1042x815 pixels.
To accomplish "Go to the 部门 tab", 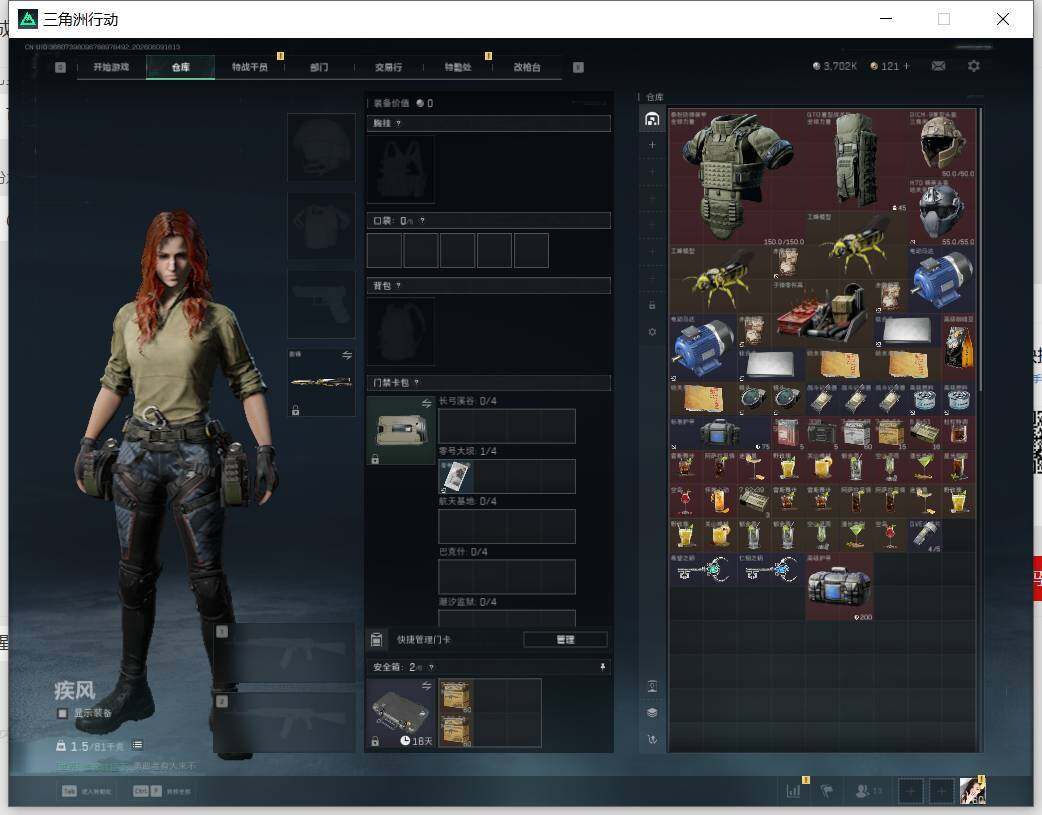I will (x=319, y=67).
